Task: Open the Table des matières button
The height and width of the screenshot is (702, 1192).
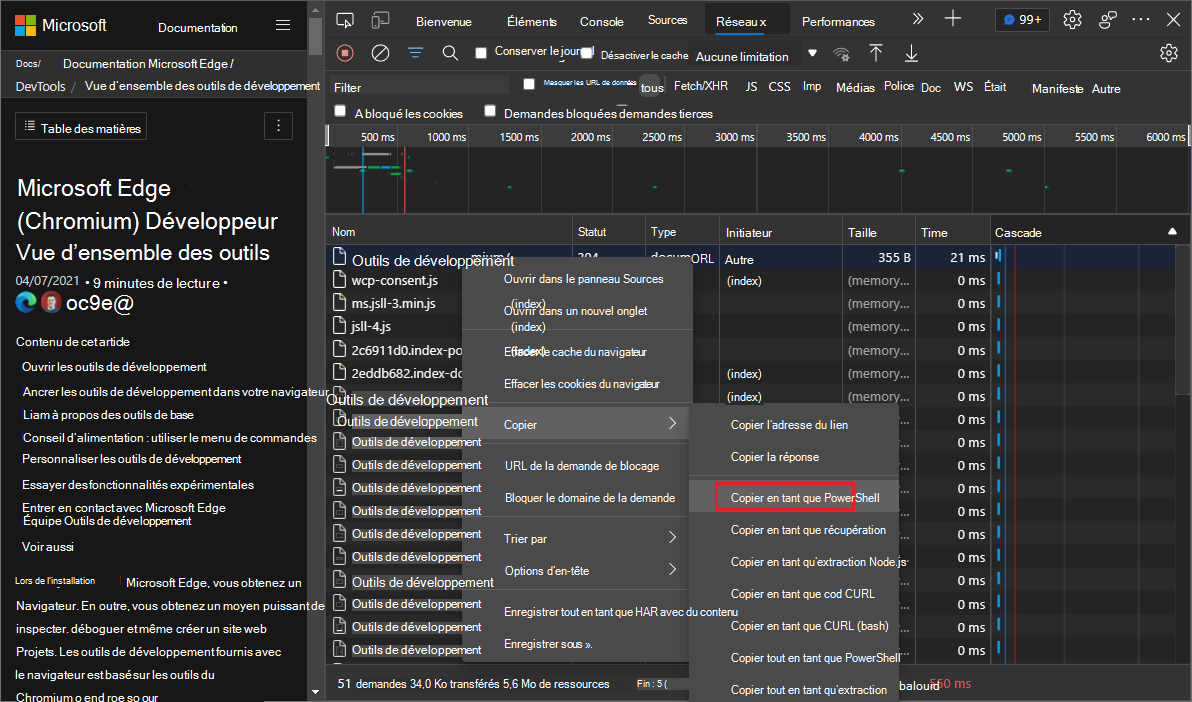Action: pos(81,126)
